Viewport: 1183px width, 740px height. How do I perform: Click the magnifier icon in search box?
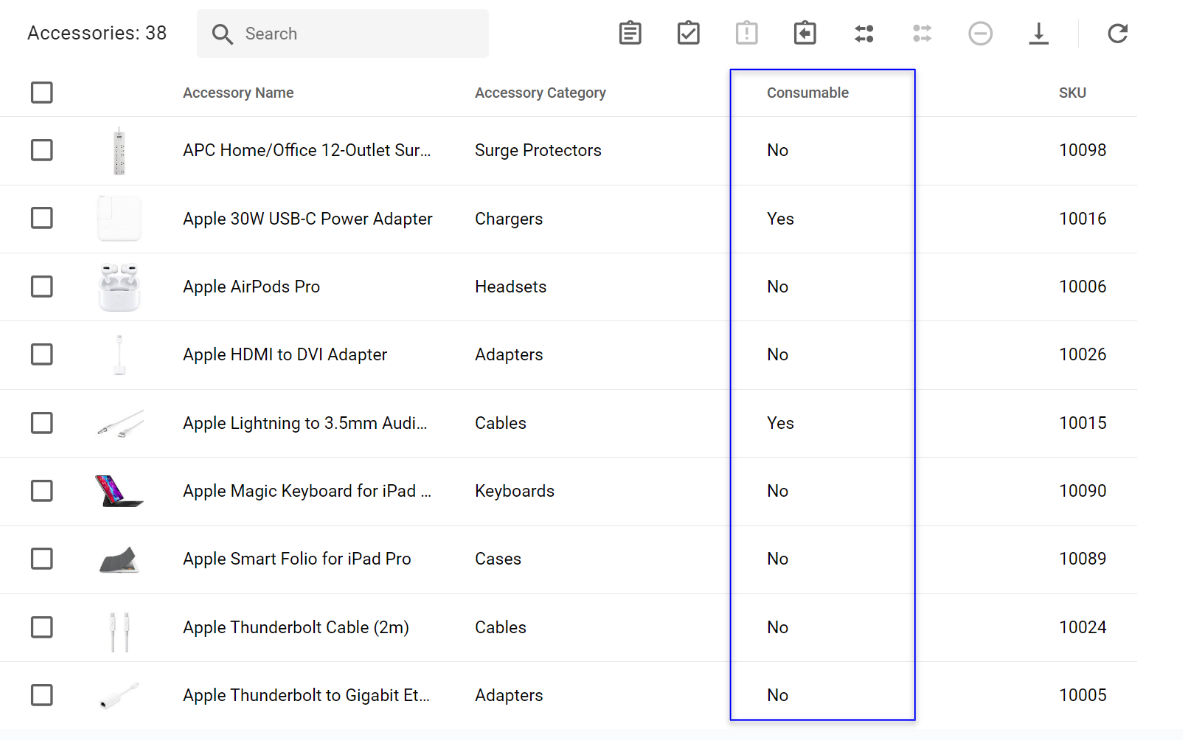(223, 34)
